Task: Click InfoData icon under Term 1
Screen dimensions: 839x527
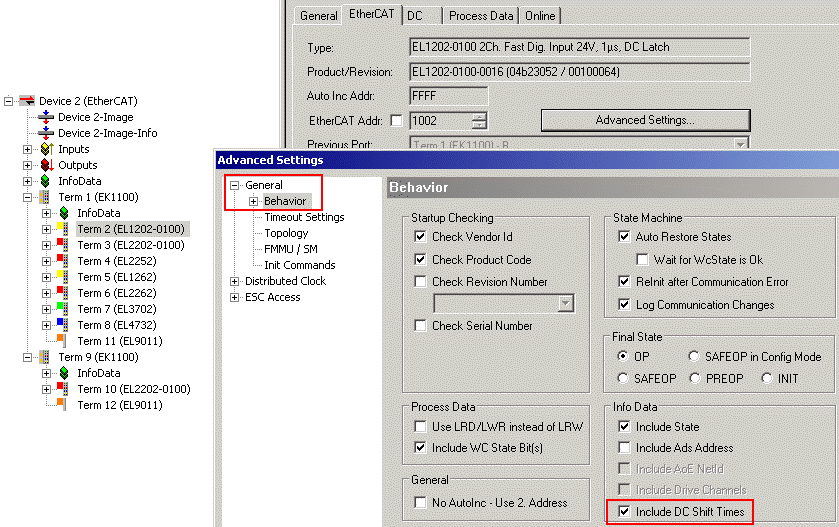Action: pyautogui.click(x=64, y=213)
